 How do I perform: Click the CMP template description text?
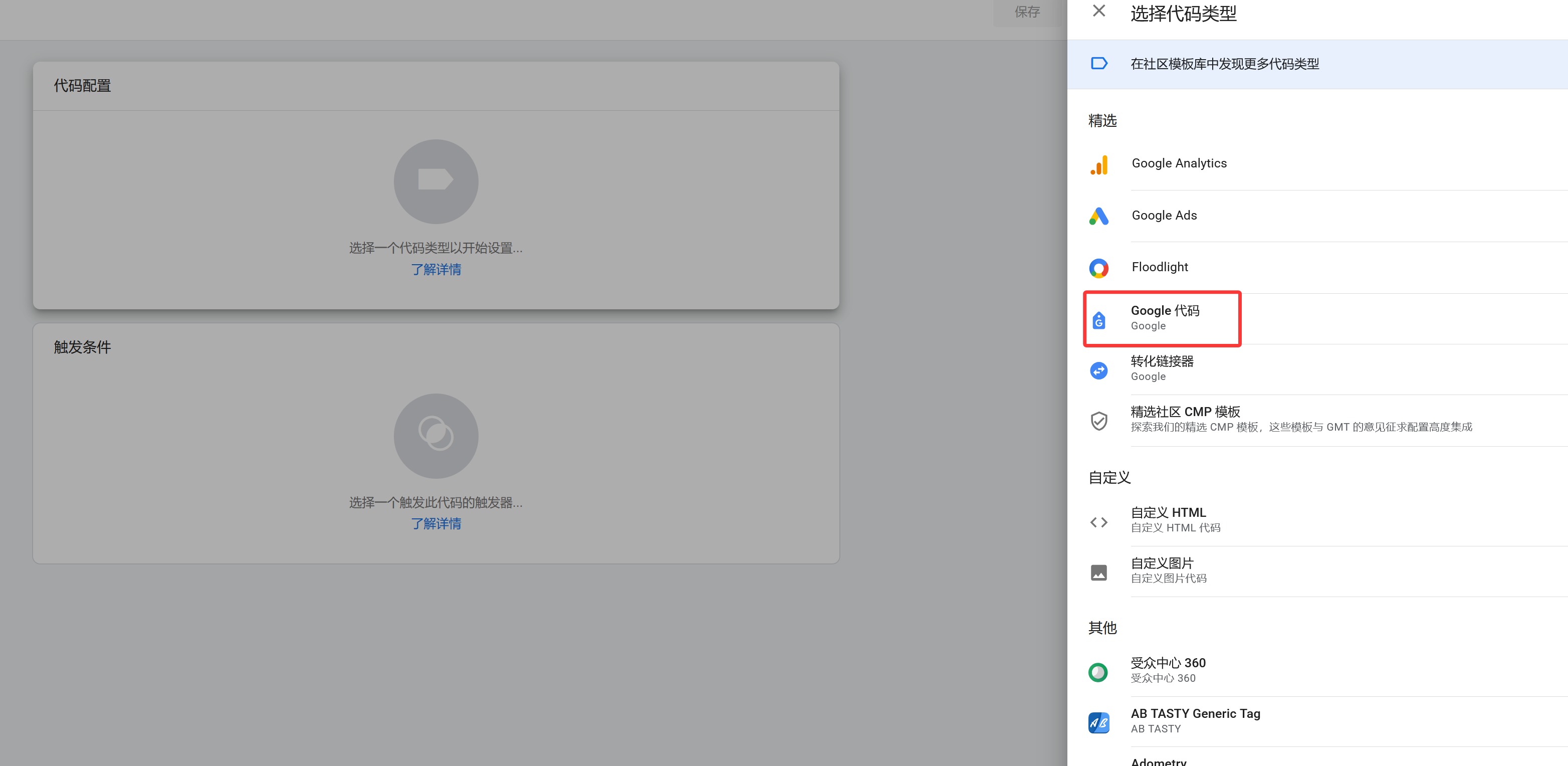(x=1301, y=427)
